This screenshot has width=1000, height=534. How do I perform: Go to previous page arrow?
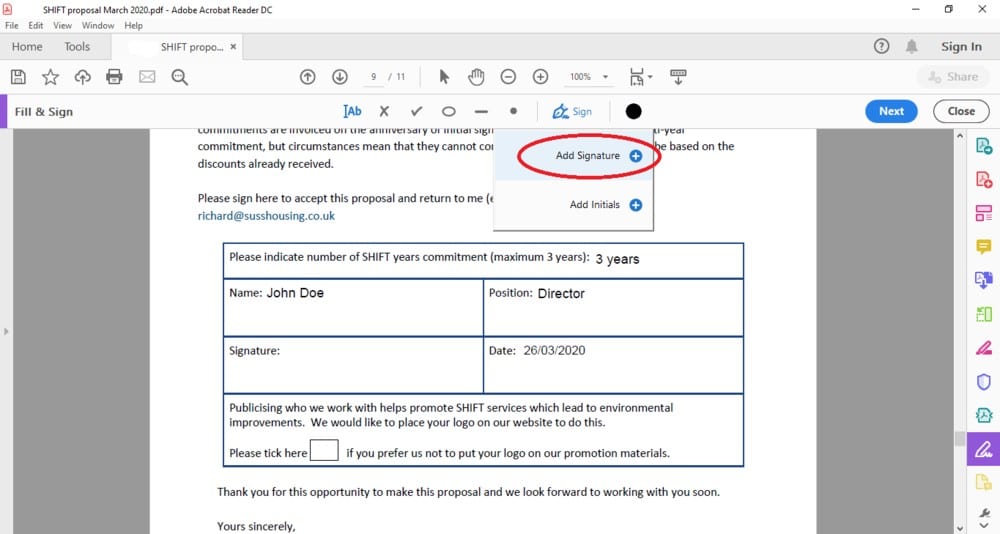[x=307, y=77]
